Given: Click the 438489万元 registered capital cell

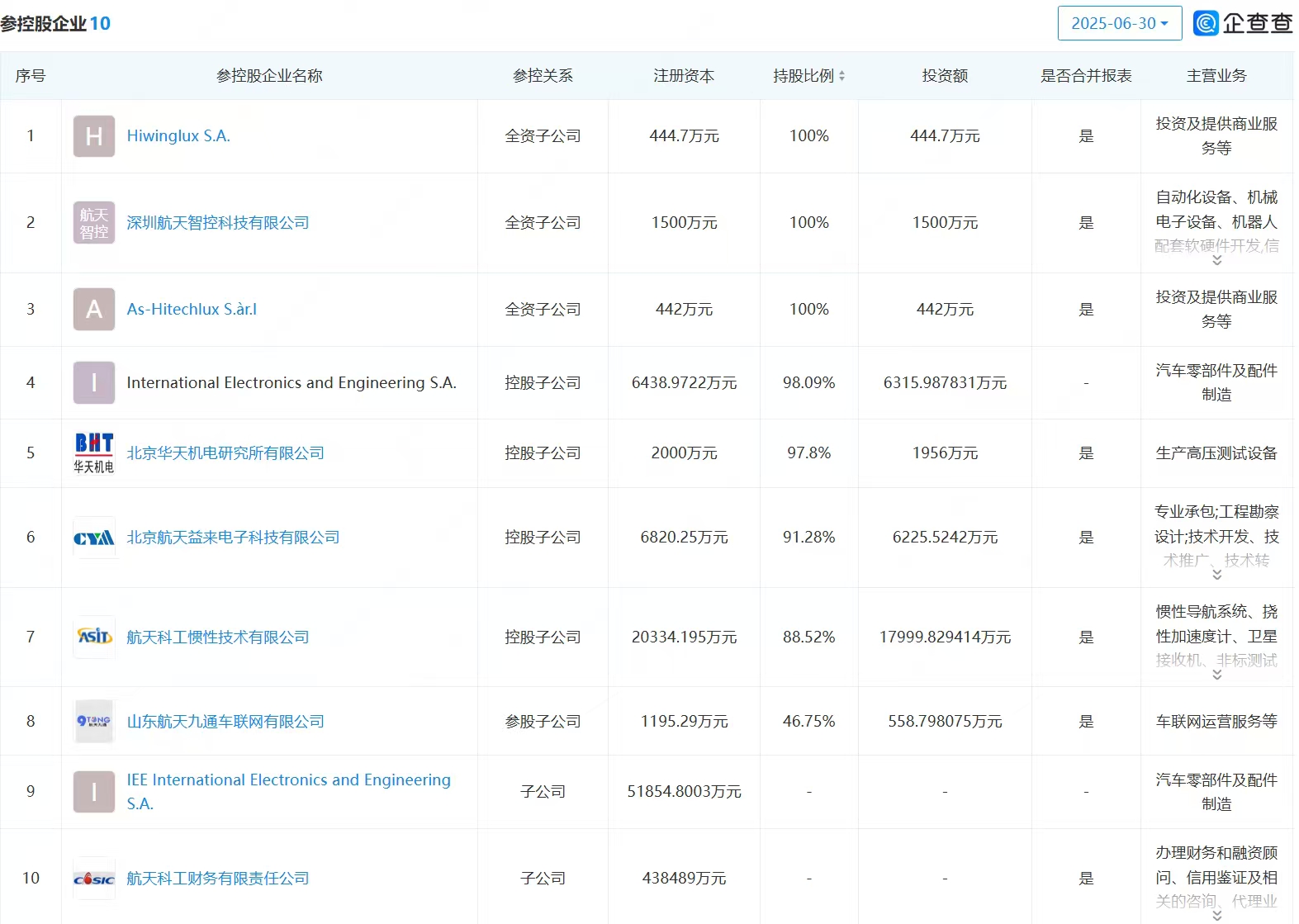Looking at the screenshot, I should [x=684, y=879].
